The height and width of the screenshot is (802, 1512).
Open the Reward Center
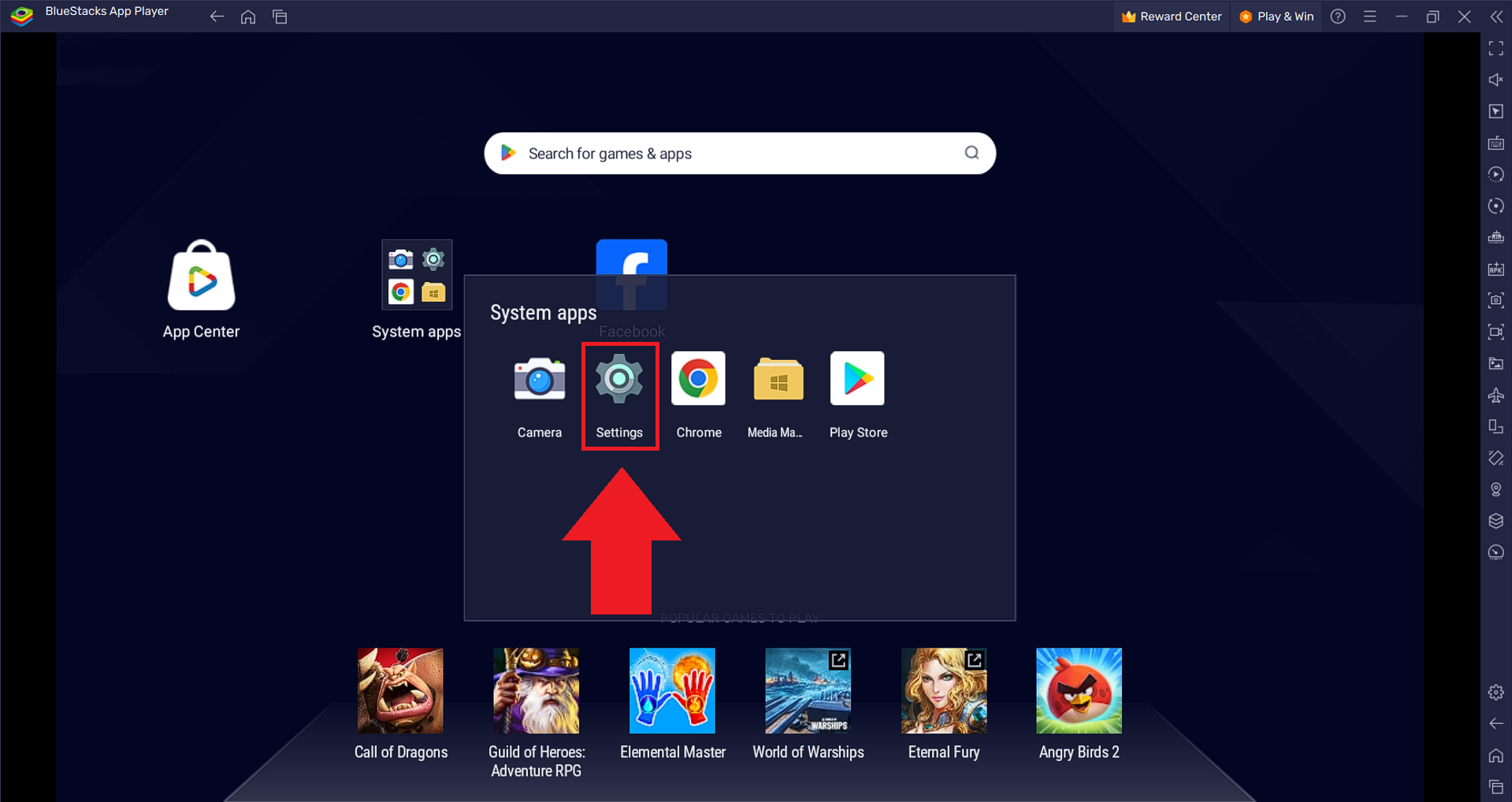[1172, 17]
